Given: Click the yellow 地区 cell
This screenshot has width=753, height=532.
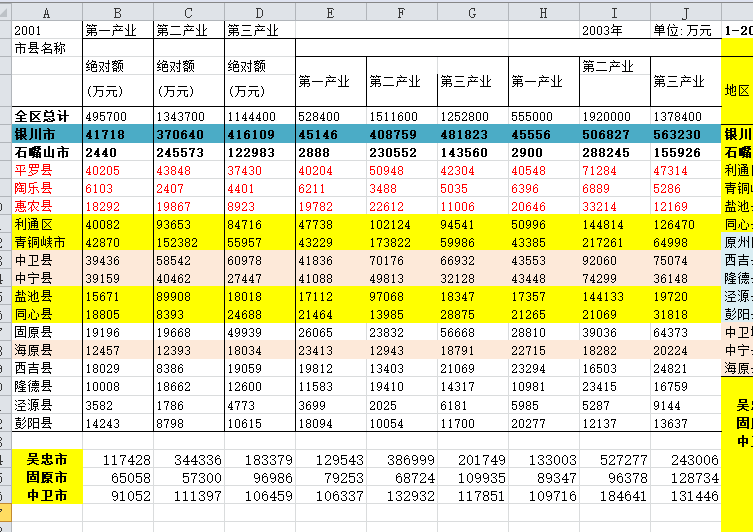Looking at the screenshot, I should [x=737, y=90].
